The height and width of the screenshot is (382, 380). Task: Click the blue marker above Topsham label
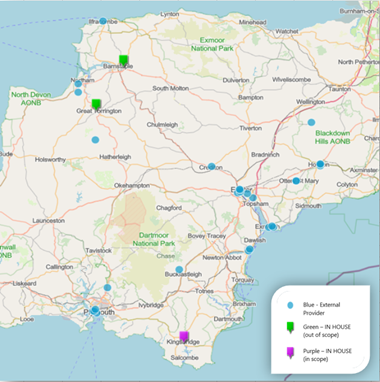click(x=253, y=198)
